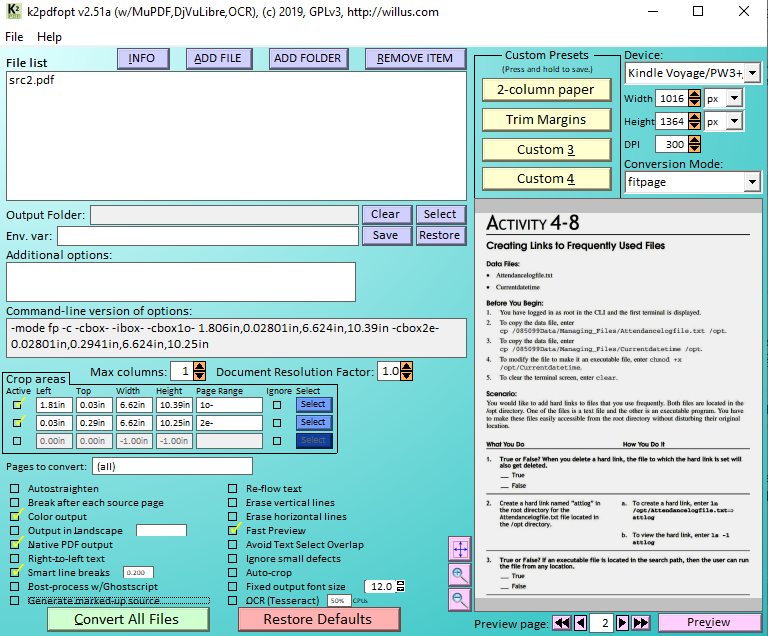Clear the output folder
This screenshot has height=636, width=768.
tap(387, 215)
